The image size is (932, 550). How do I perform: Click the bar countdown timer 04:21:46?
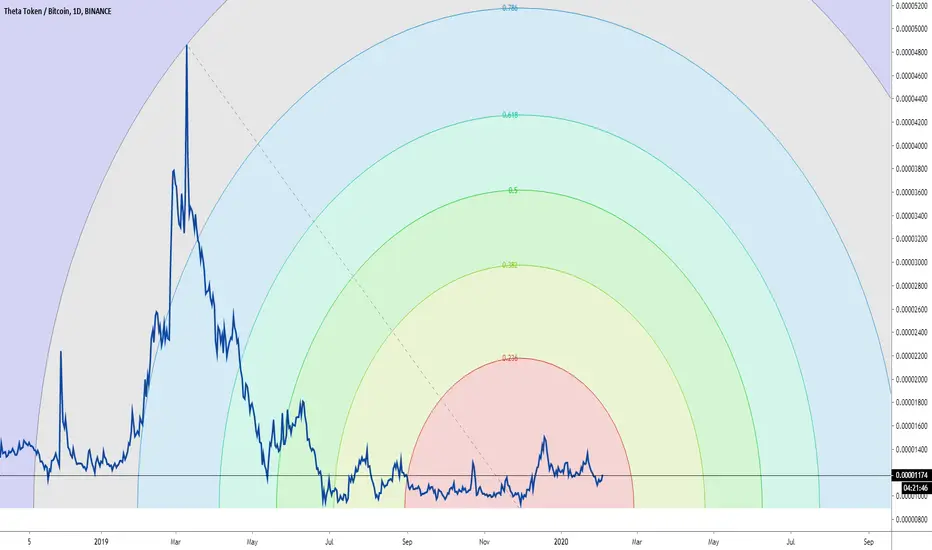point(916,488)
